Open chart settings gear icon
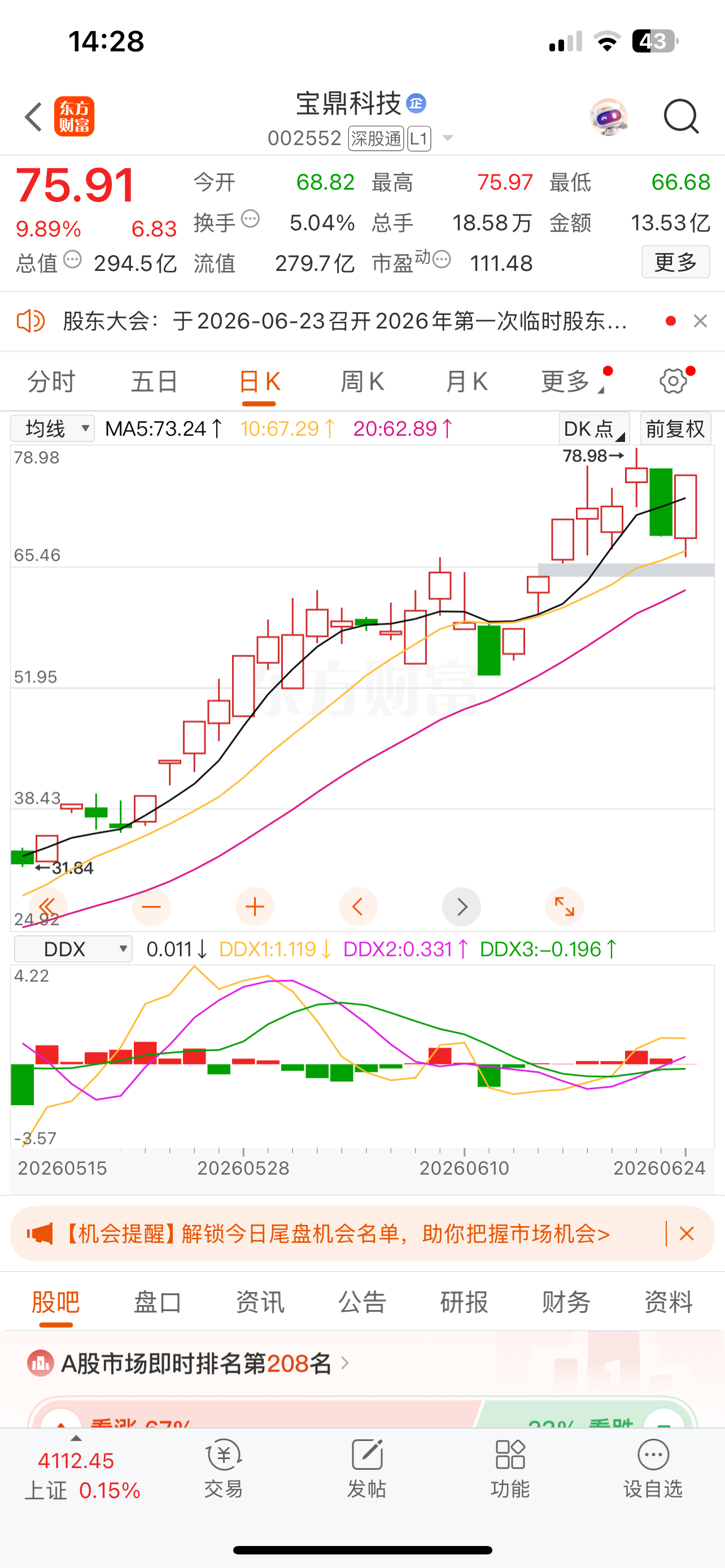This screenshot has width=725, height=1568. point(673,381)
